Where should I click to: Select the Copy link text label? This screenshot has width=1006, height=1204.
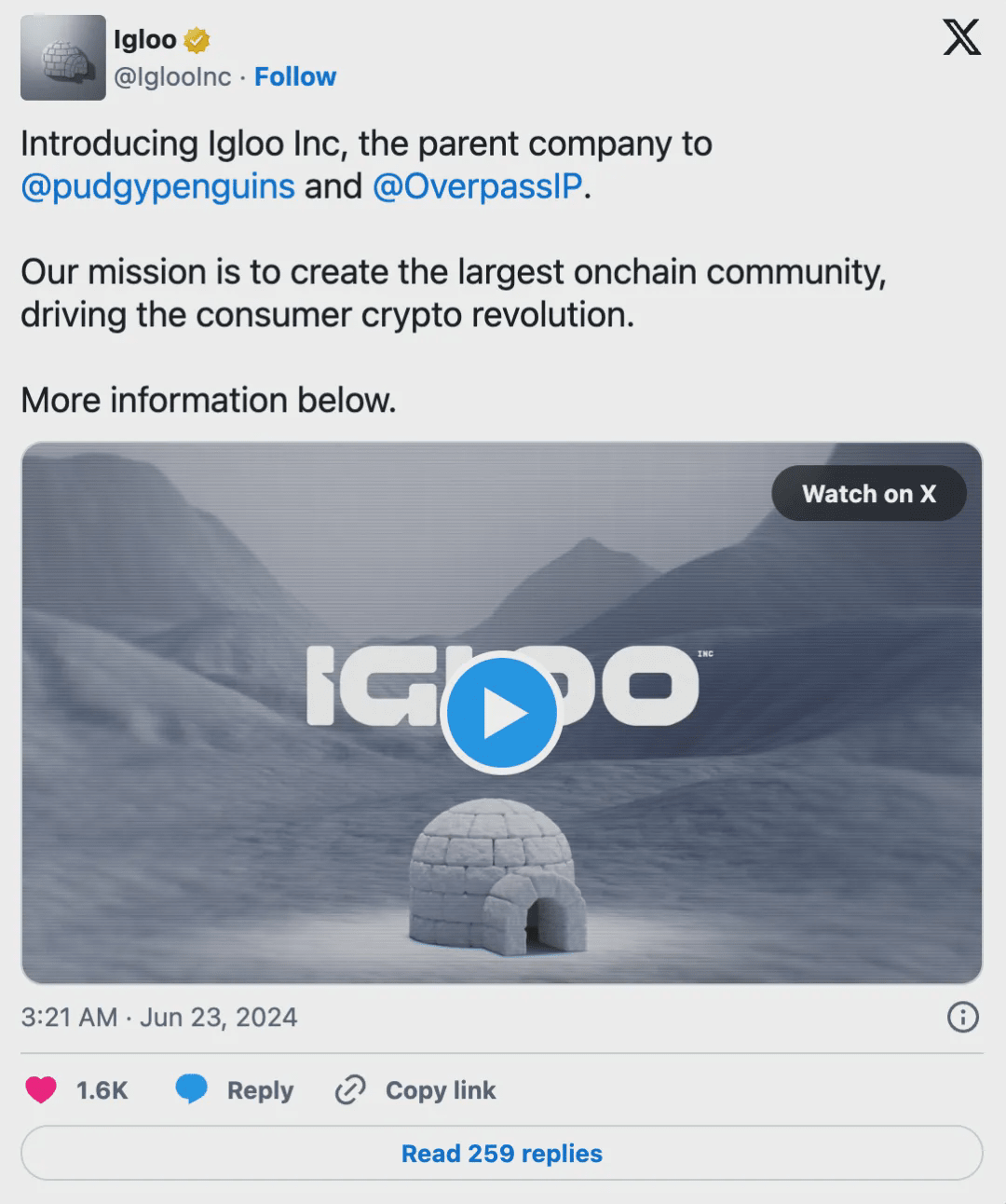[x=441, y=1090]
